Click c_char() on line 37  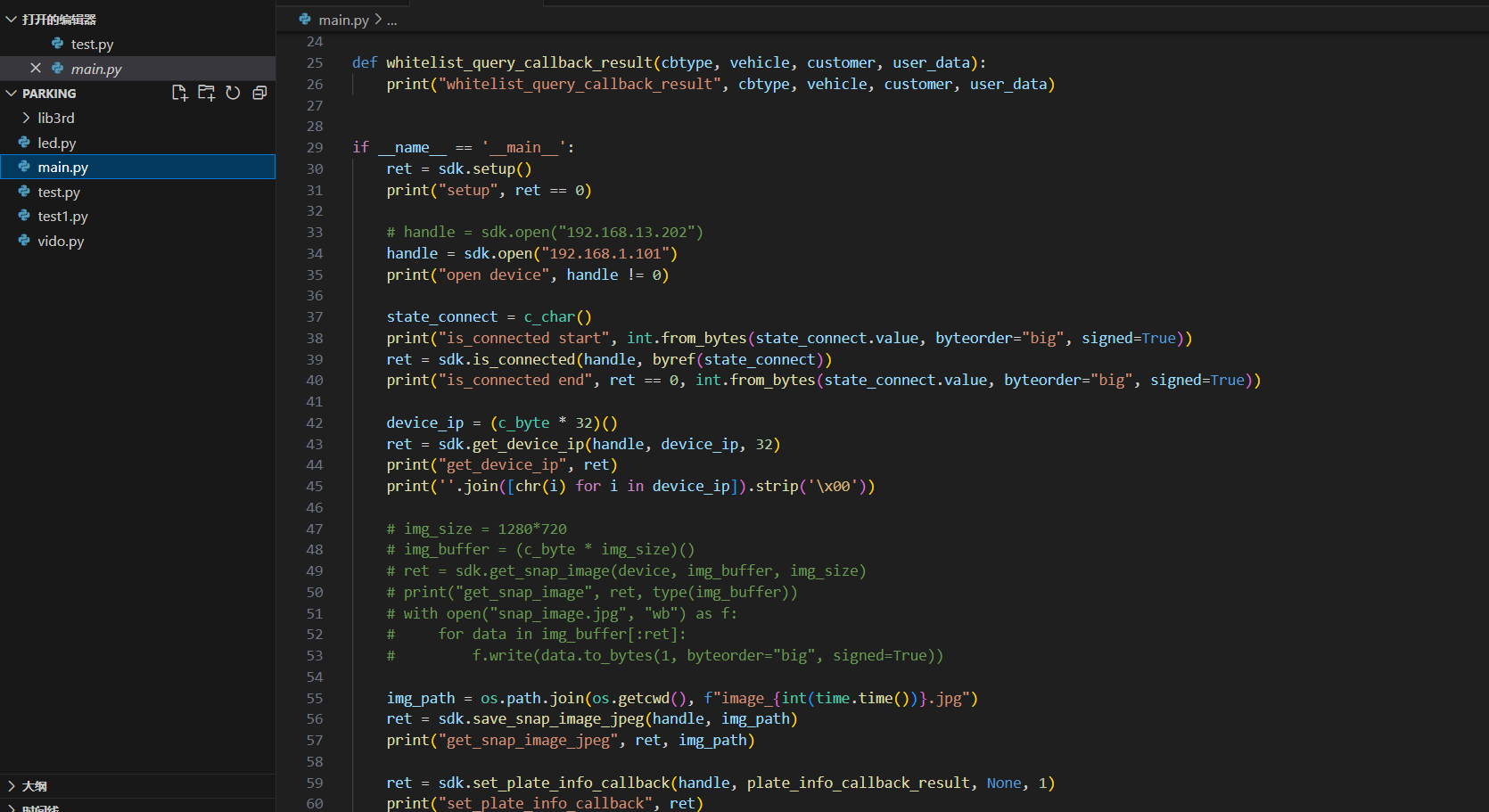coord(558,316)
